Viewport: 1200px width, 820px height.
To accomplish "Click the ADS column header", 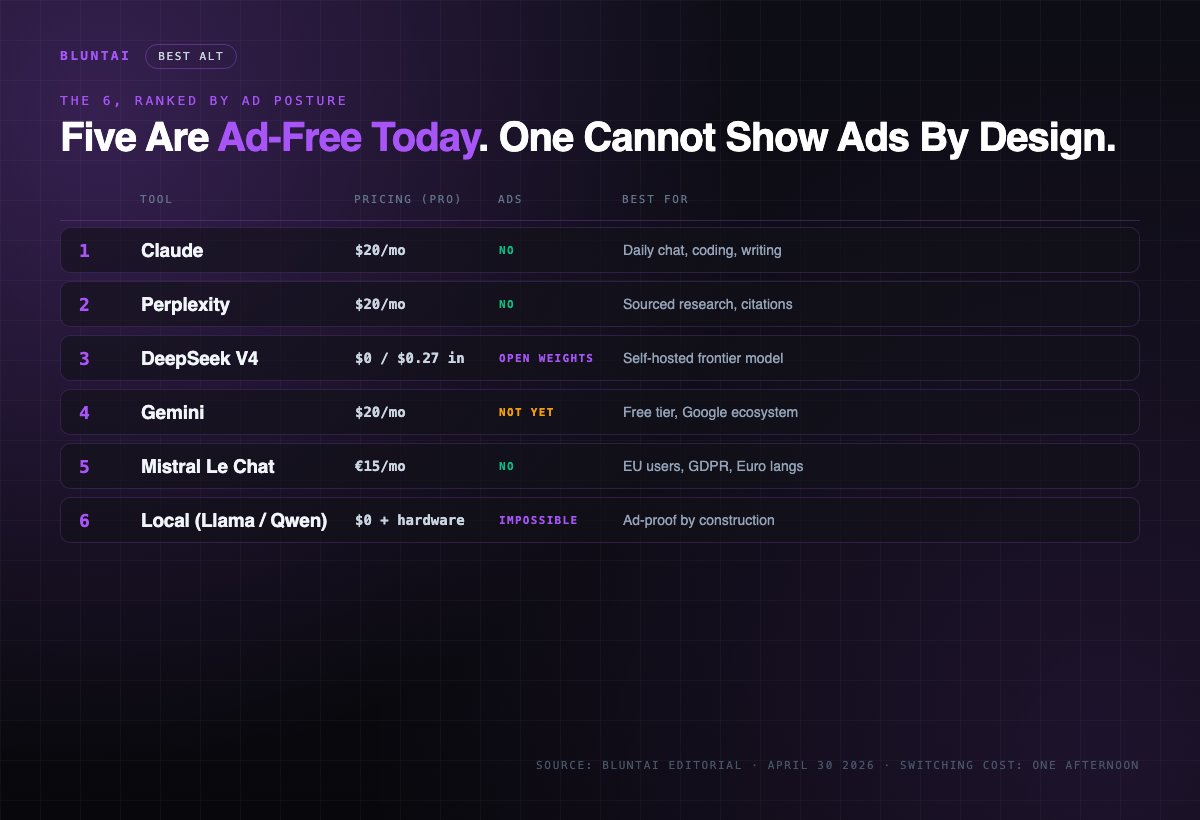I will pyautogui.click(x=510, y=199).
